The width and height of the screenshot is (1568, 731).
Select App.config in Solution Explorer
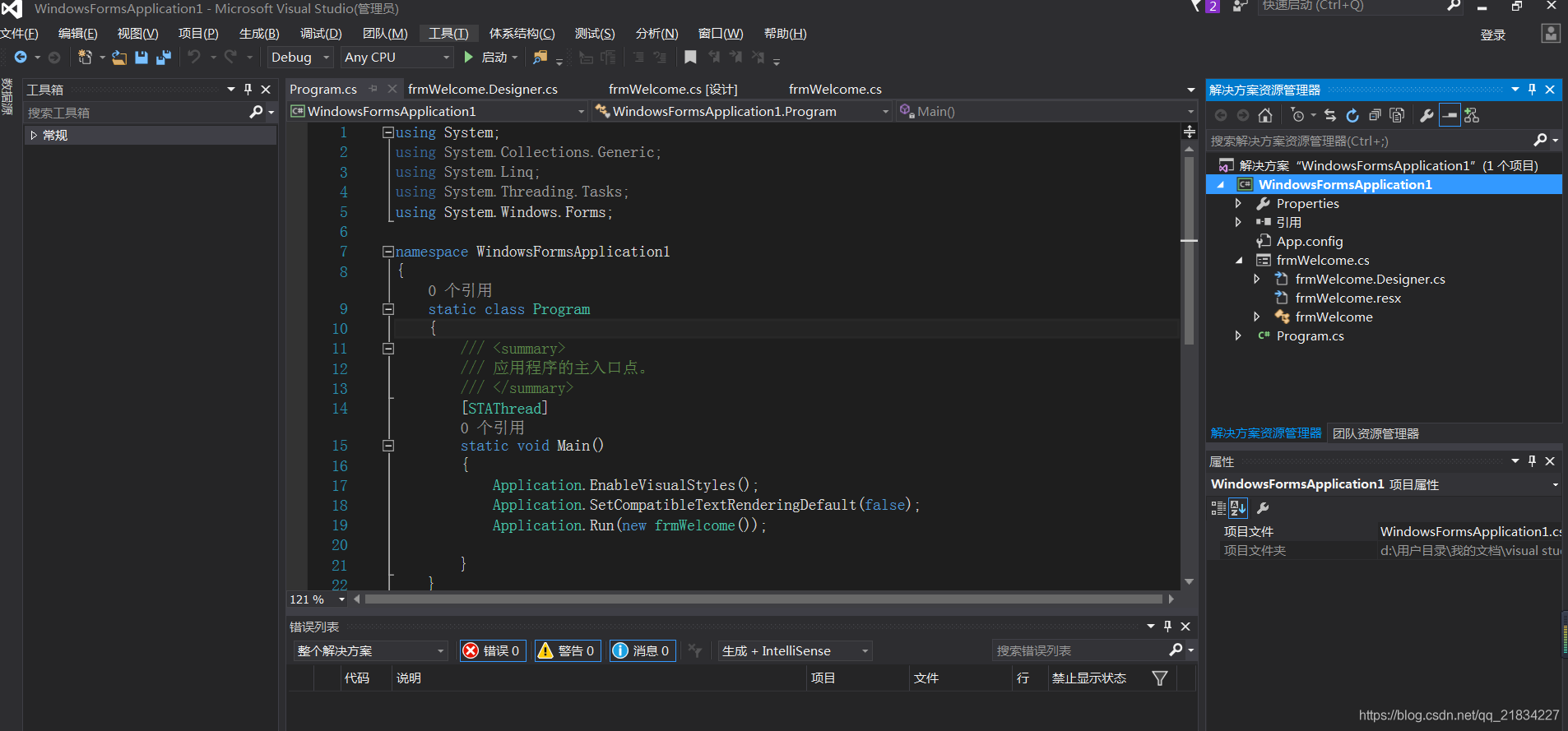coord(1310,241)
